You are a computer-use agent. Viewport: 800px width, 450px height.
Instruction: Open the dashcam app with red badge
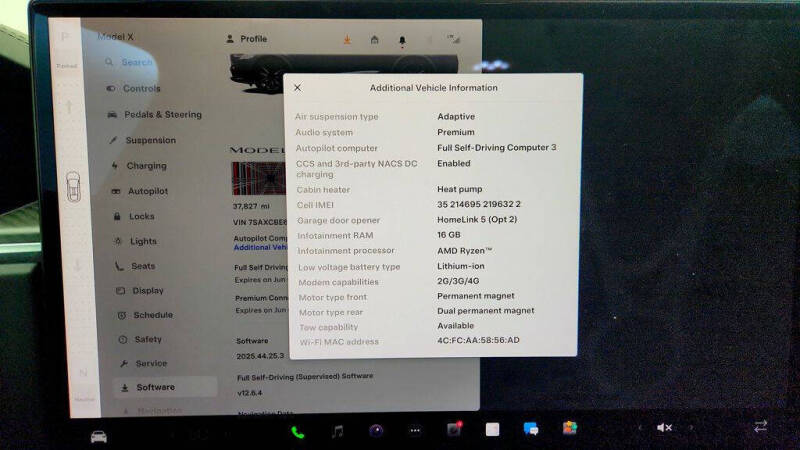[454, 430]
